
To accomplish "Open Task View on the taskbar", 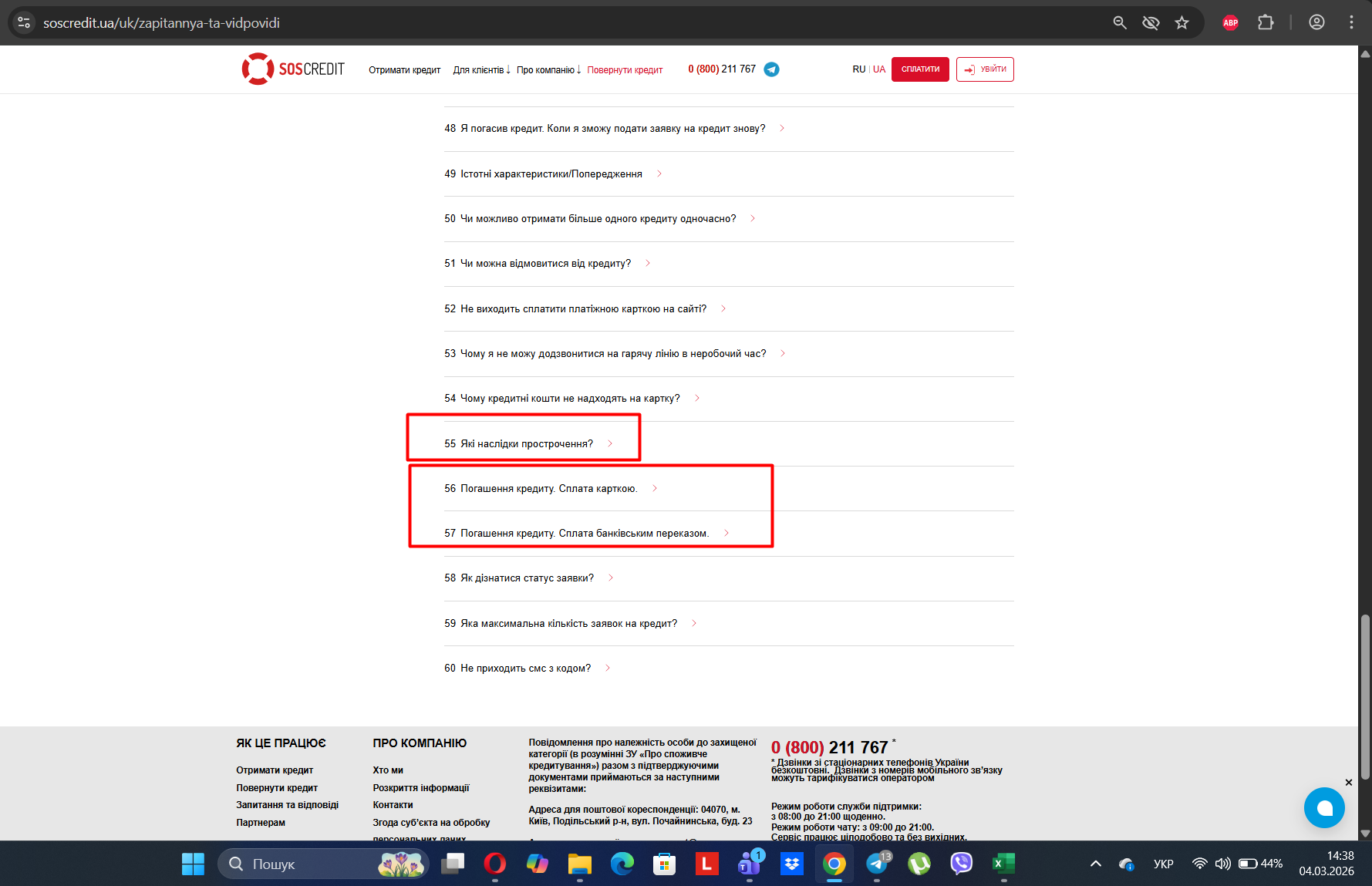I will point(453,864).
